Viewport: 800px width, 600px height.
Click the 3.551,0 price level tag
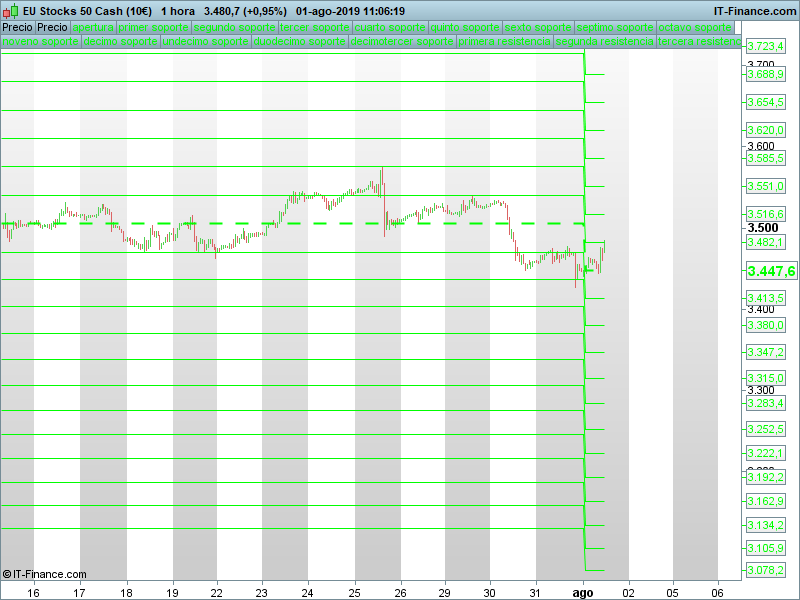pos(765,186)
